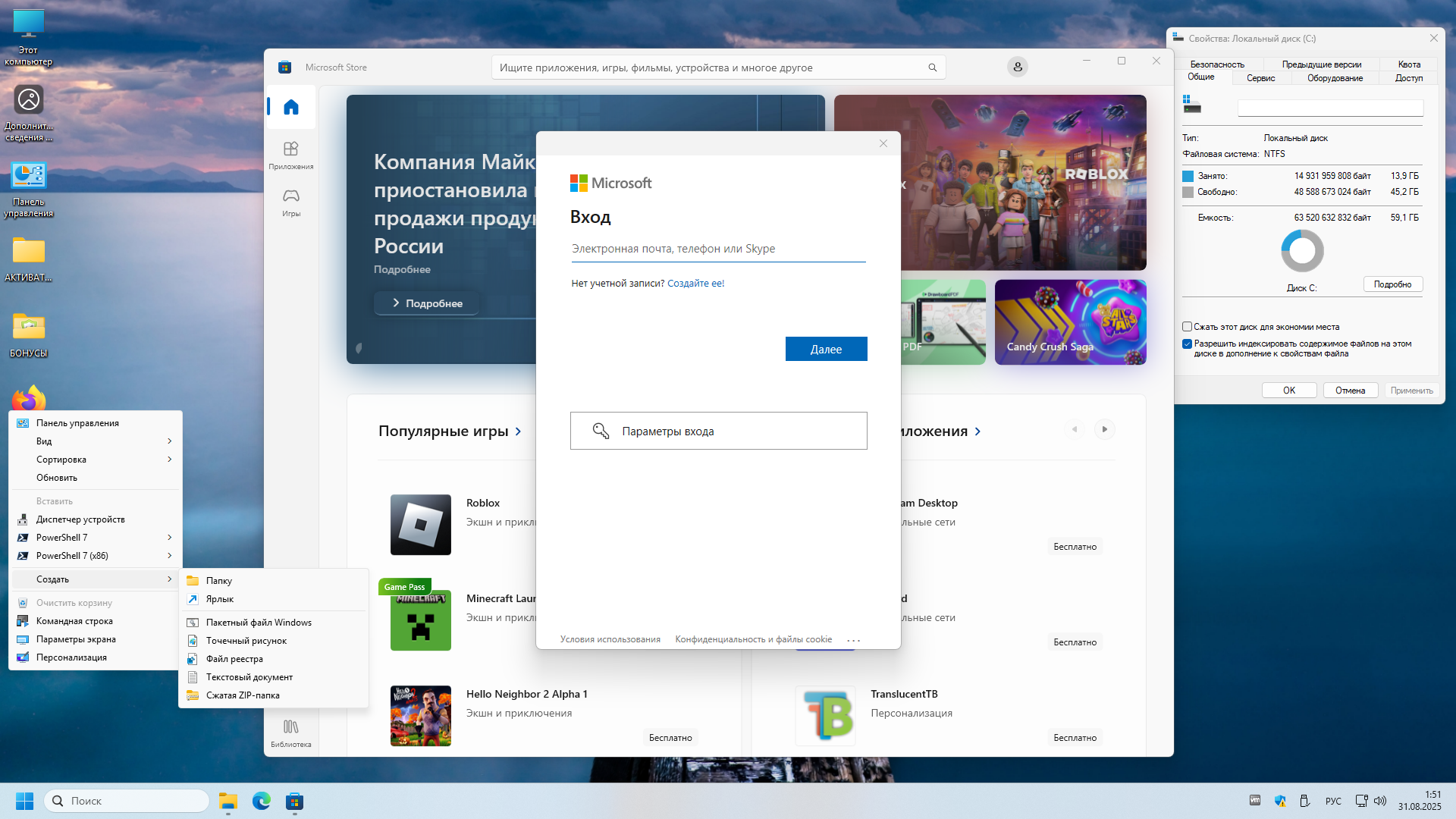Click Отмена in disk properties window
The width and height of the screenshot is (1456, 819).
point(1350,391)
